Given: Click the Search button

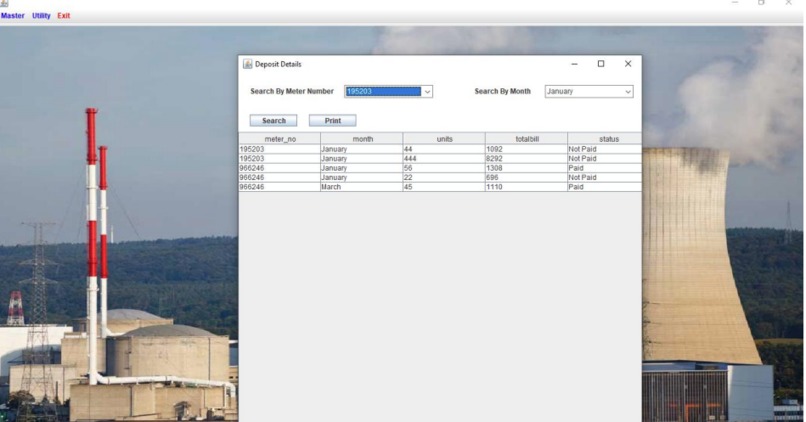Looking at the screenshot, I should 273,121.
